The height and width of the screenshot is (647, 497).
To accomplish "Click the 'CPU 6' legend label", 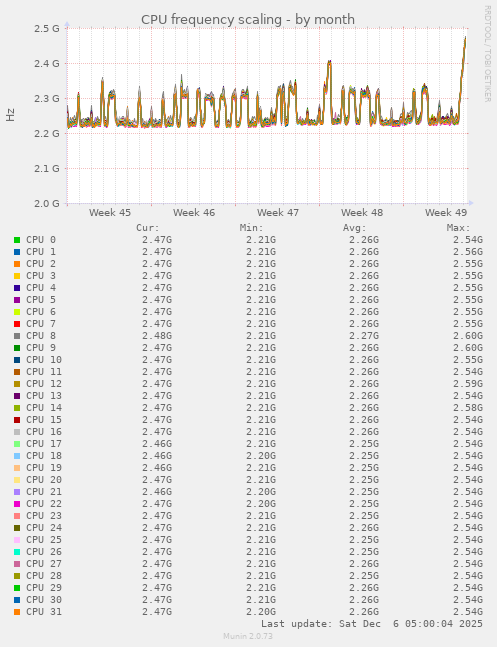I will coord(41,312).
